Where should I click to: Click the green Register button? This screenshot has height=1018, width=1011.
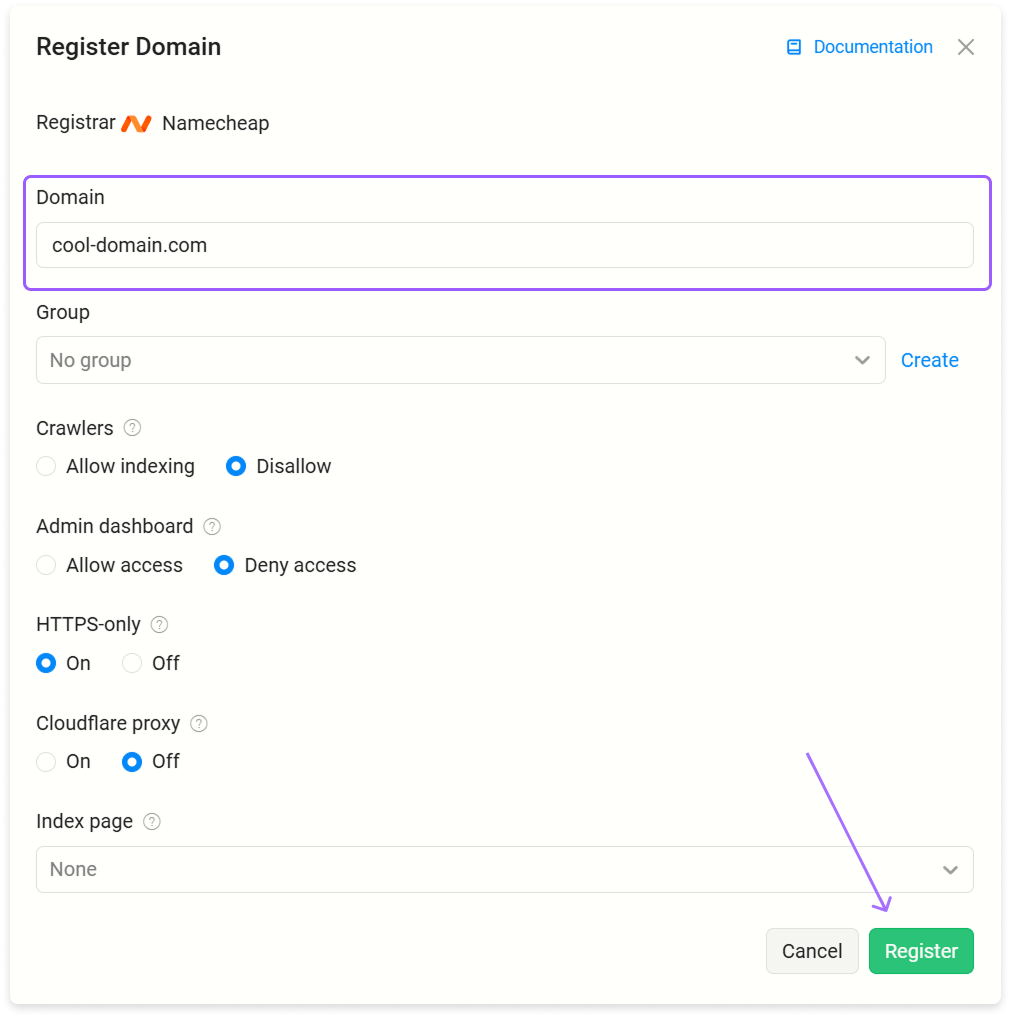[x=921, y=951]
